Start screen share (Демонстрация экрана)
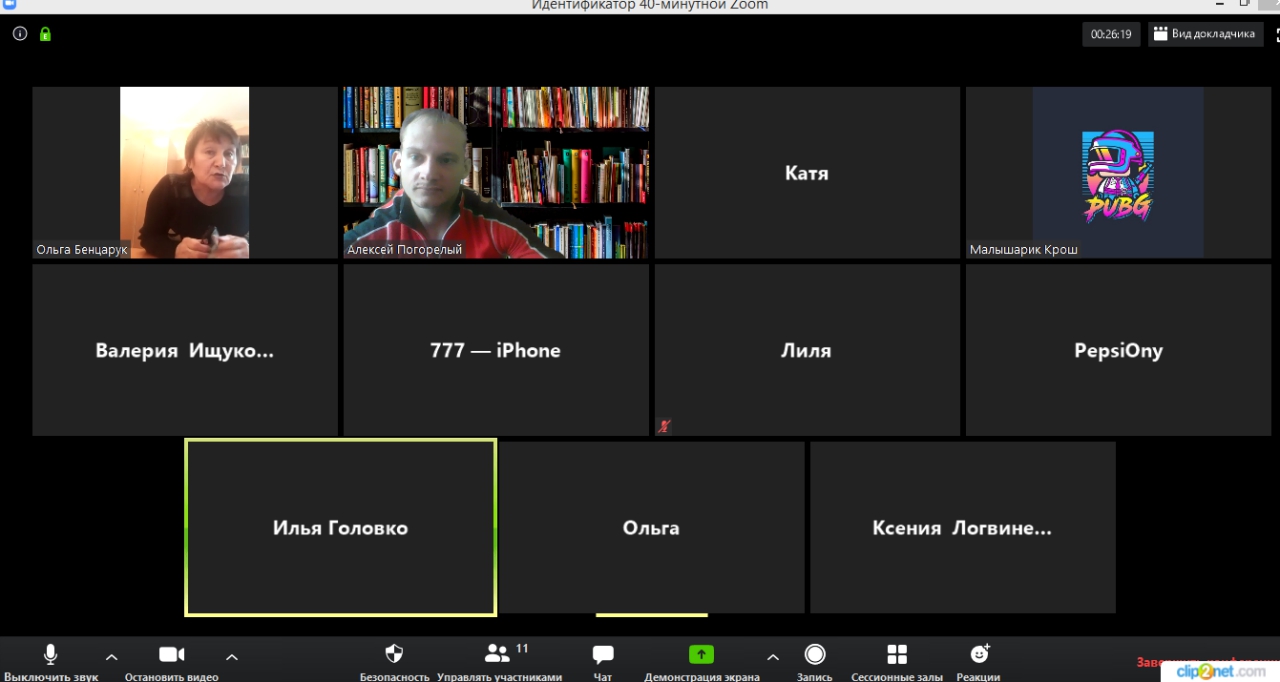The width and height of the screenshot is (1280, 682). (x=701, y=655)
